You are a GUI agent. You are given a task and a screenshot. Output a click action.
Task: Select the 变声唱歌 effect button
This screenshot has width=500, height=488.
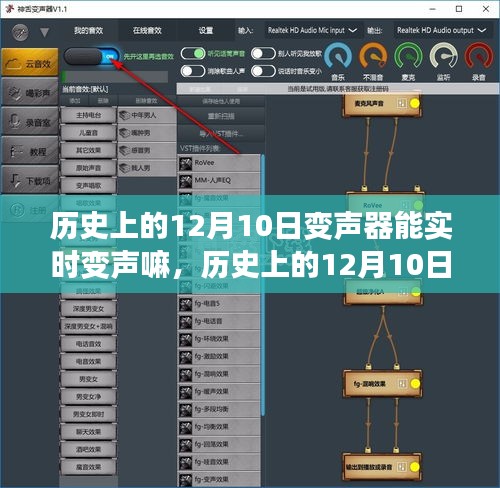tap(88, 186)
